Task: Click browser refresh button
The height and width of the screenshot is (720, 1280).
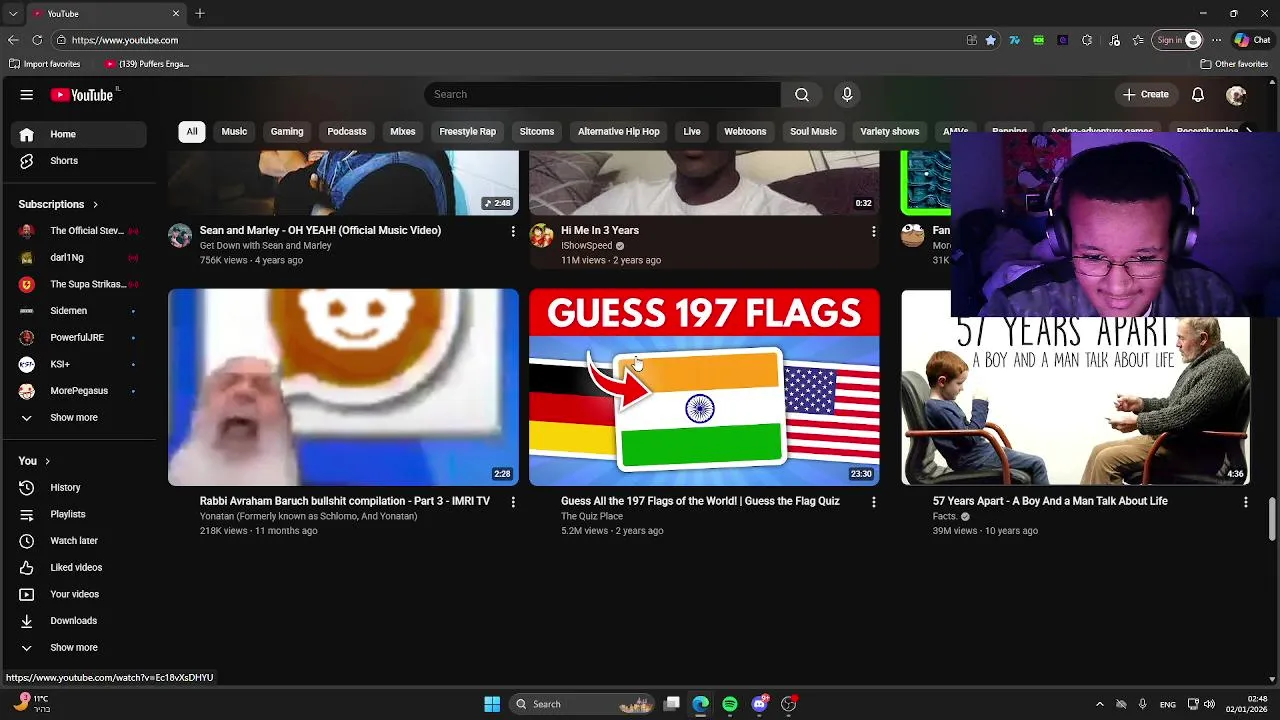Action: coord(37,40)
